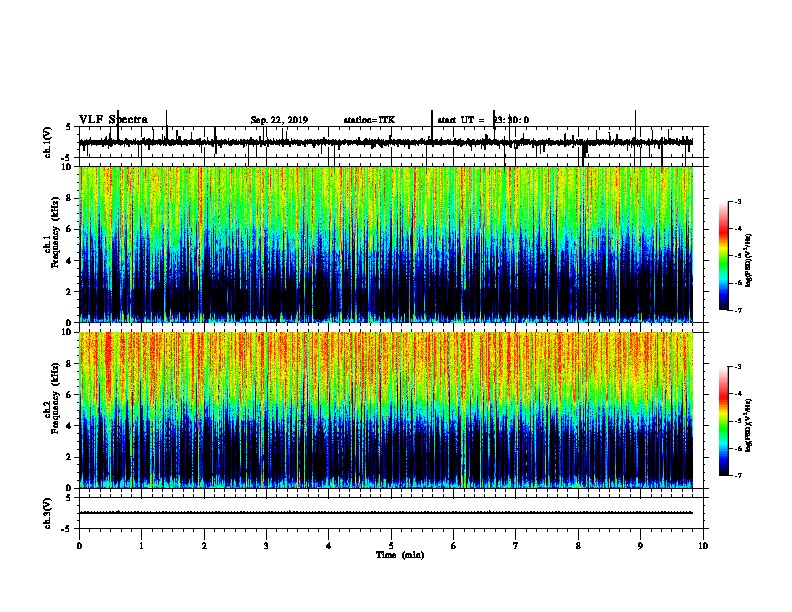Screen dimensions: 792x612
Task: Click the "VLF Spectra" plot title
Action: click(113, 120)
